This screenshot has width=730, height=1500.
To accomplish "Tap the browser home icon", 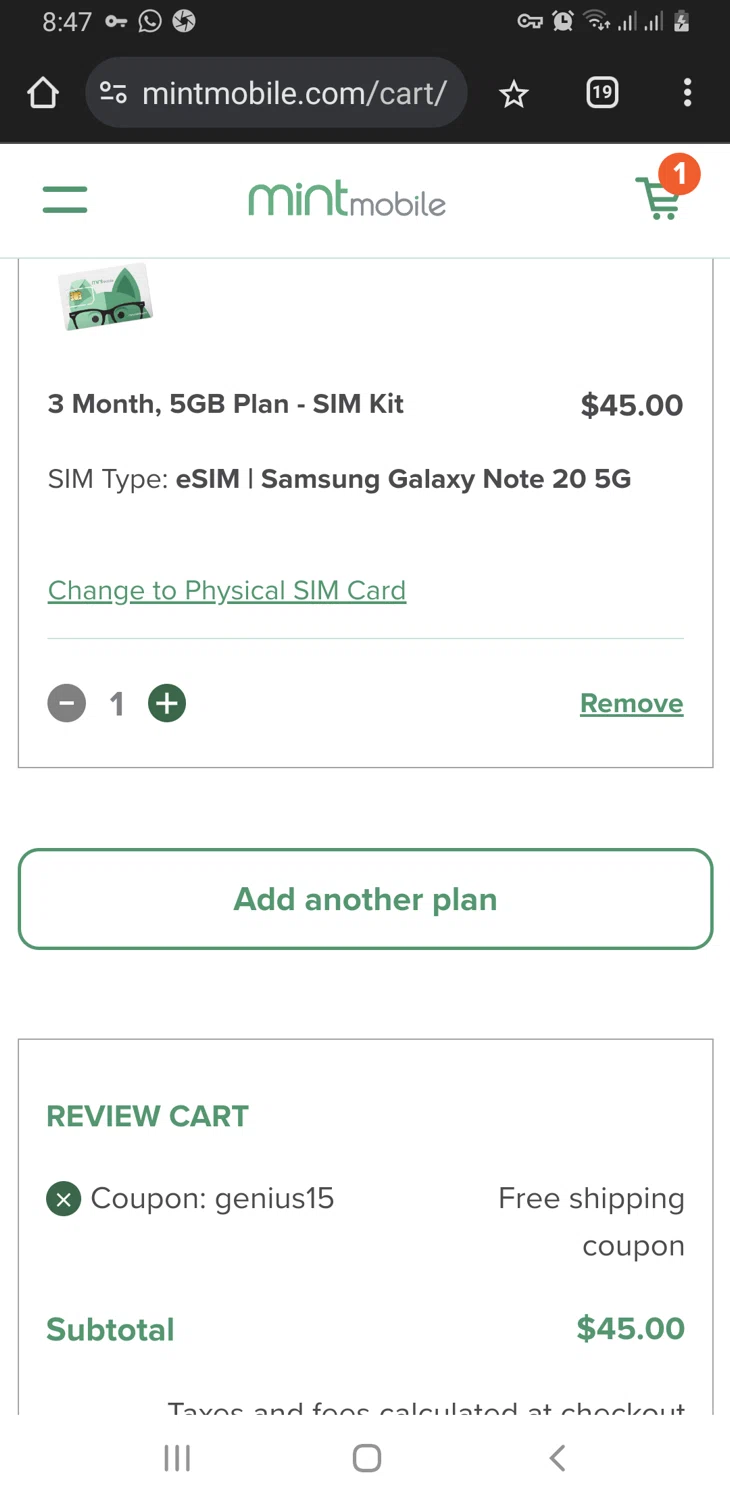I will pos(43,93).
